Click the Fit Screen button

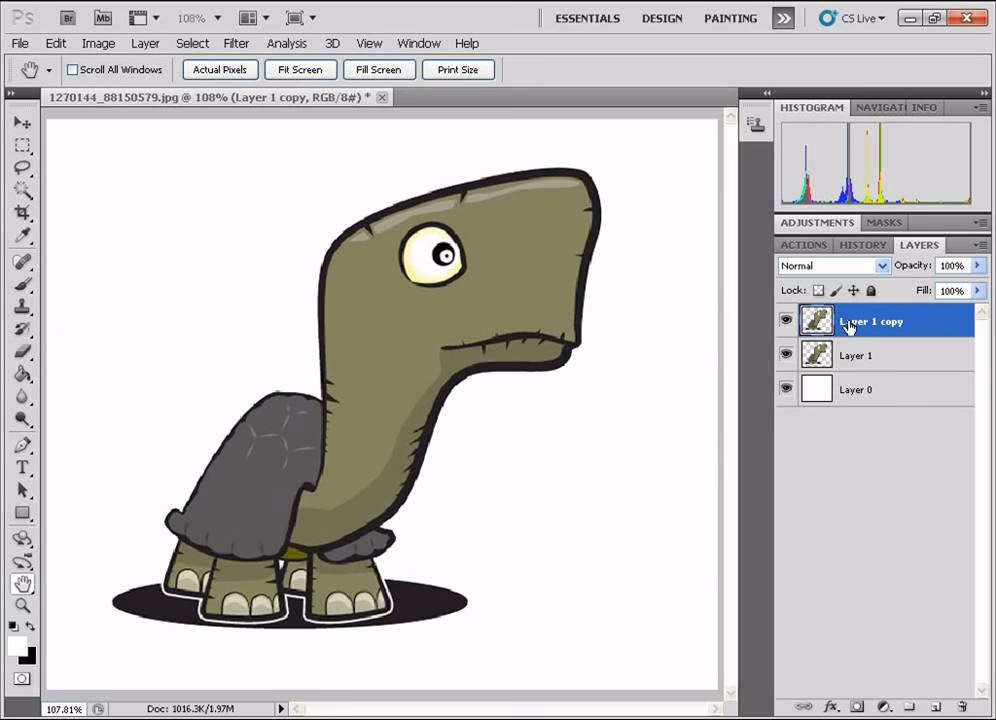(x=299, y=69)
